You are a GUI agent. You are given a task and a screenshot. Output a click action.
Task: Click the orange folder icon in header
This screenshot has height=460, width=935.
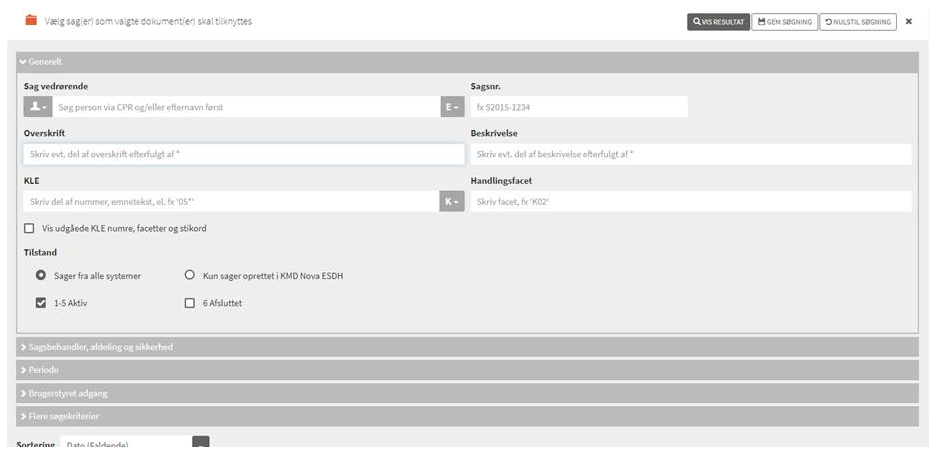[x=30, y=20]
